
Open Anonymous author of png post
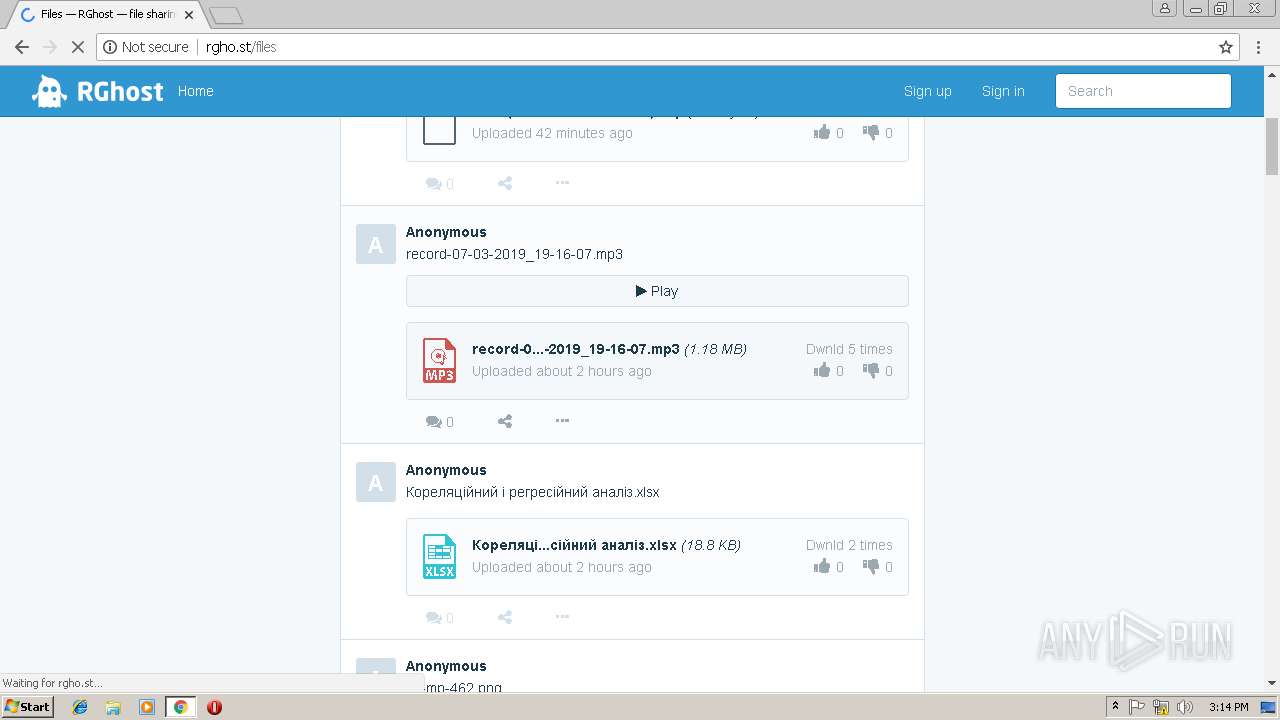(446, 666)
